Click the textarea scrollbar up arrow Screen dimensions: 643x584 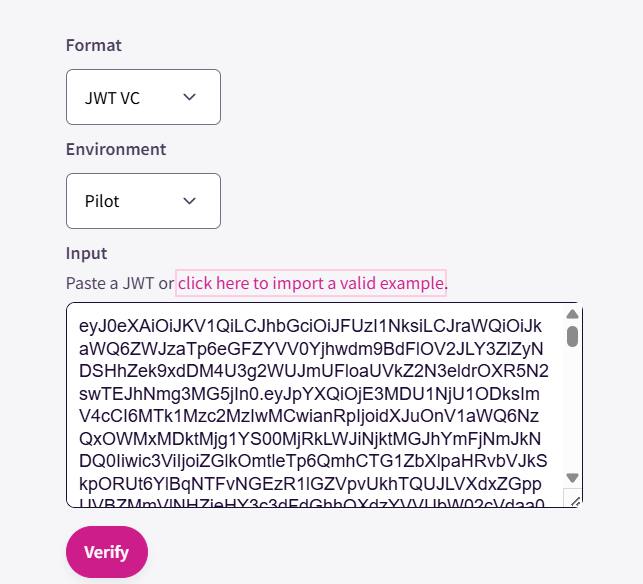tap(572, 315)
